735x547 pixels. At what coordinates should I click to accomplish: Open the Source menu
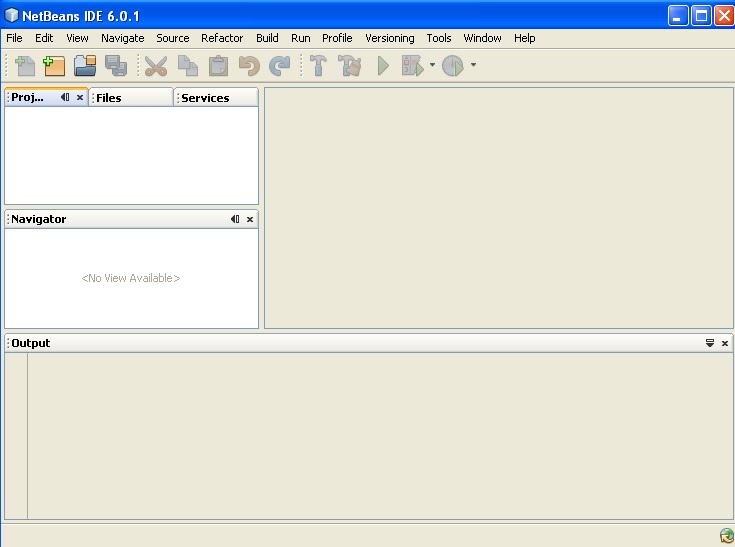click(x=172, y=38)
